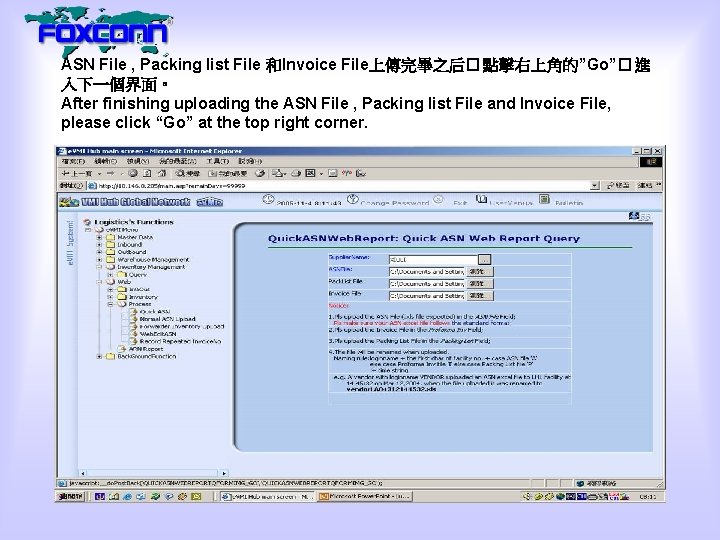The width and height of the screenshot is (720, 540).
Task: Click the IE History toolbar icon
Action: tap(260, 174)
